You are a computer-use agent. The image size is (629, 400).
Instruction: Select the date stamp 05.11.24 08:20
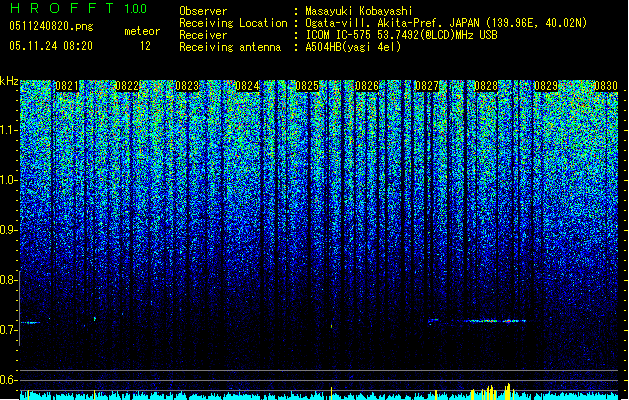51,46
